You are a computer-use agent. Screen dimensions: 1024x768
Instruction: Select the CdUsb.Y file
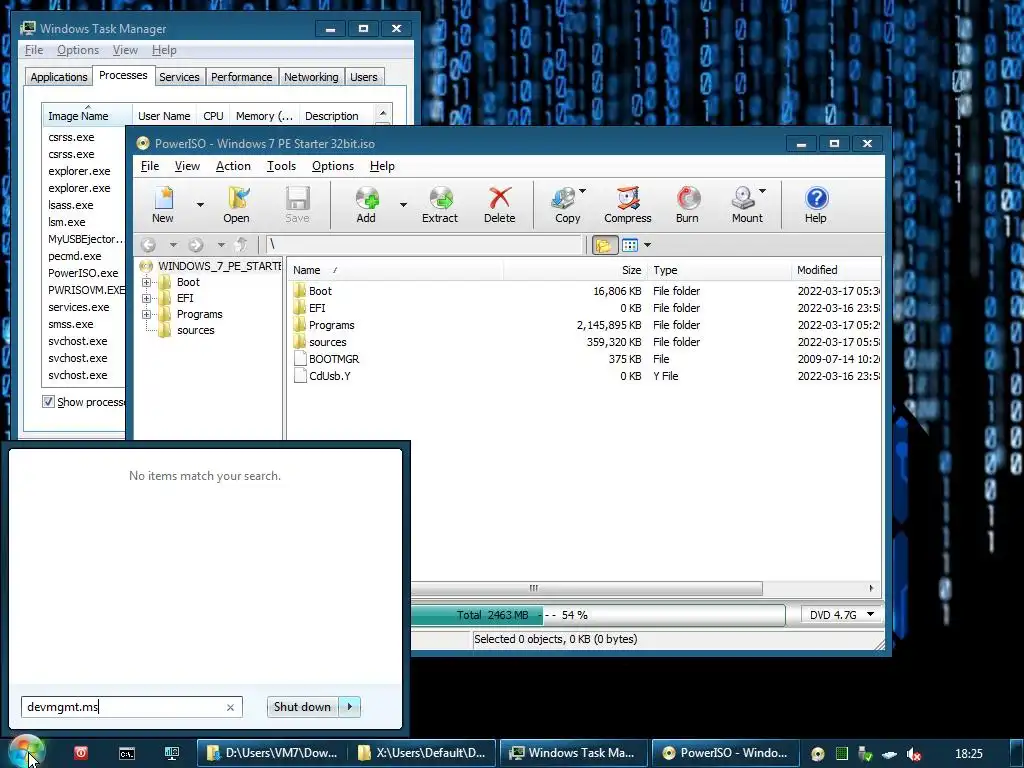pyautogui.click(x=330, y=376)
